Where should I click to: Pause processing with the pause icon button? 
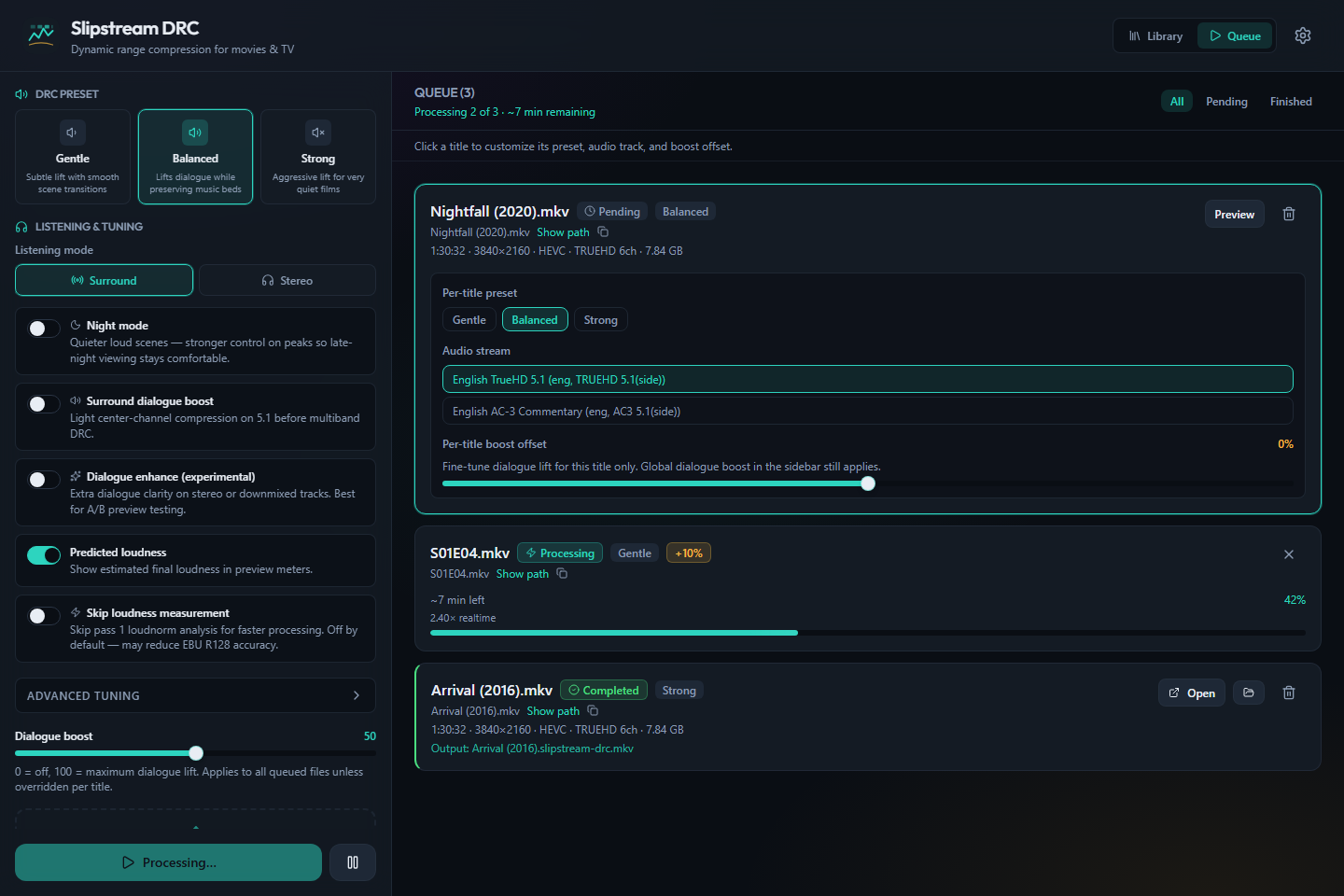pos(353,862)
